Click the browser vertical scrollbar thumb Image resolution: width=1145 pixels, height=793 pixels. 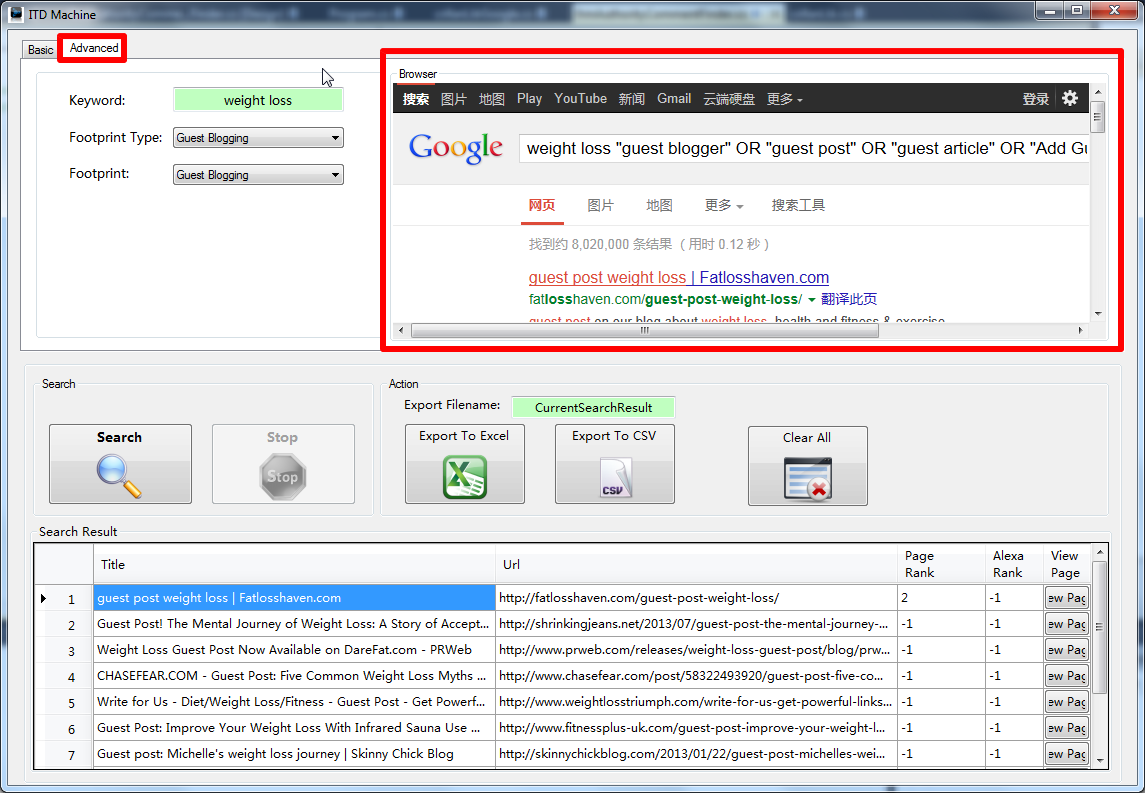click(1098, 117)
